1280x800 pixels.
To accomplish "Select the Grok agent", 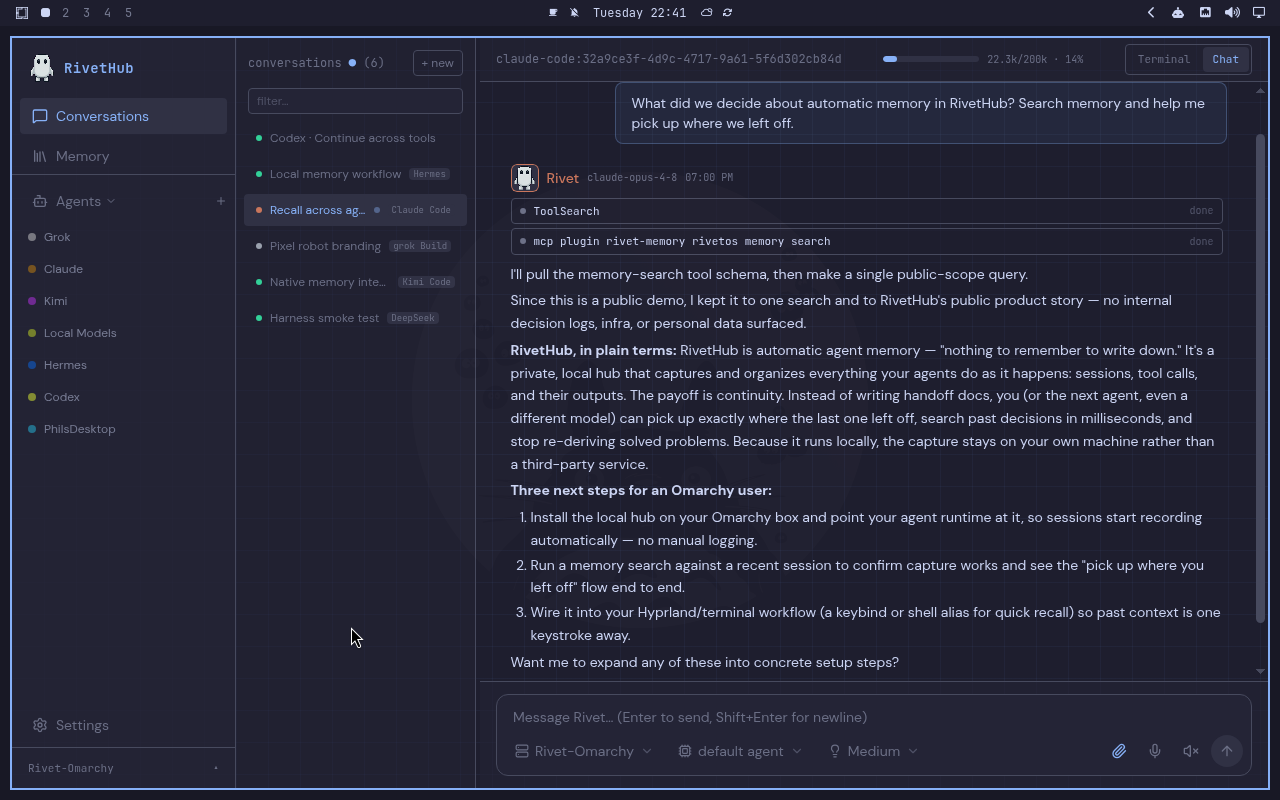I will [57, 237].
